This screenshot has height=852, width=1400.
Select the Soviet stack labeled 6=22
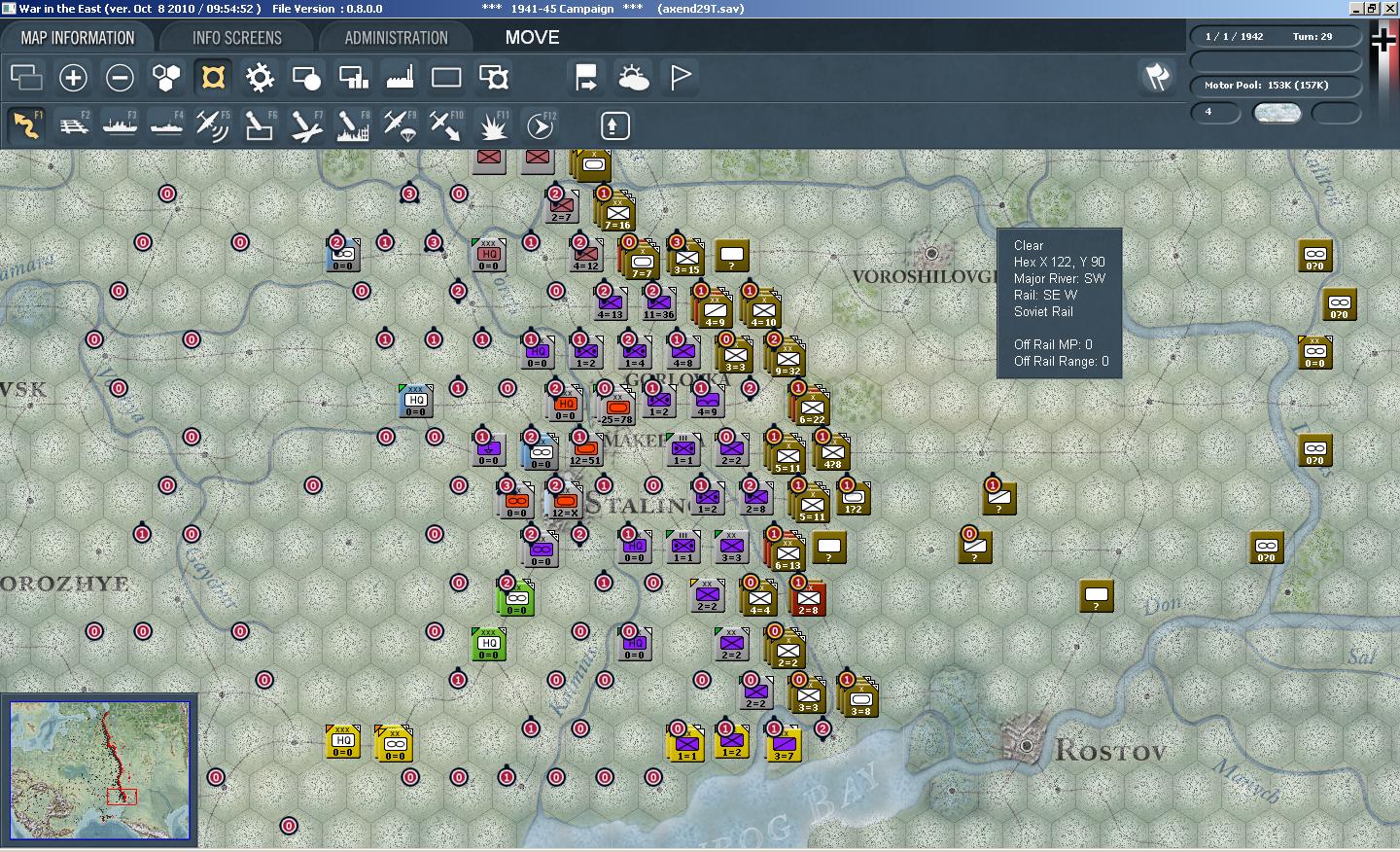point(811,407)
